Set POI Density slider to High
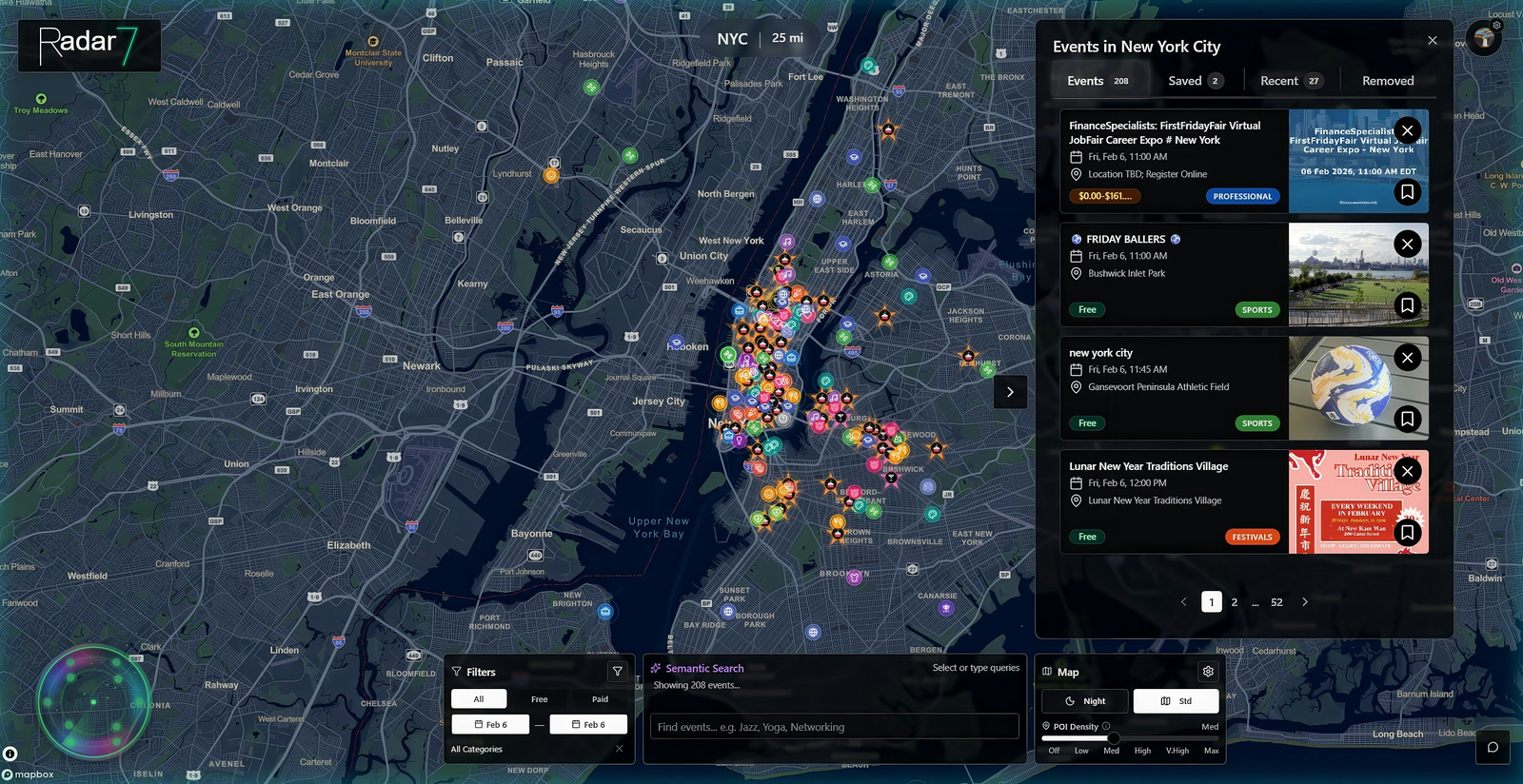Screen dimensions: 1523x784 (x=1142, y=738)
